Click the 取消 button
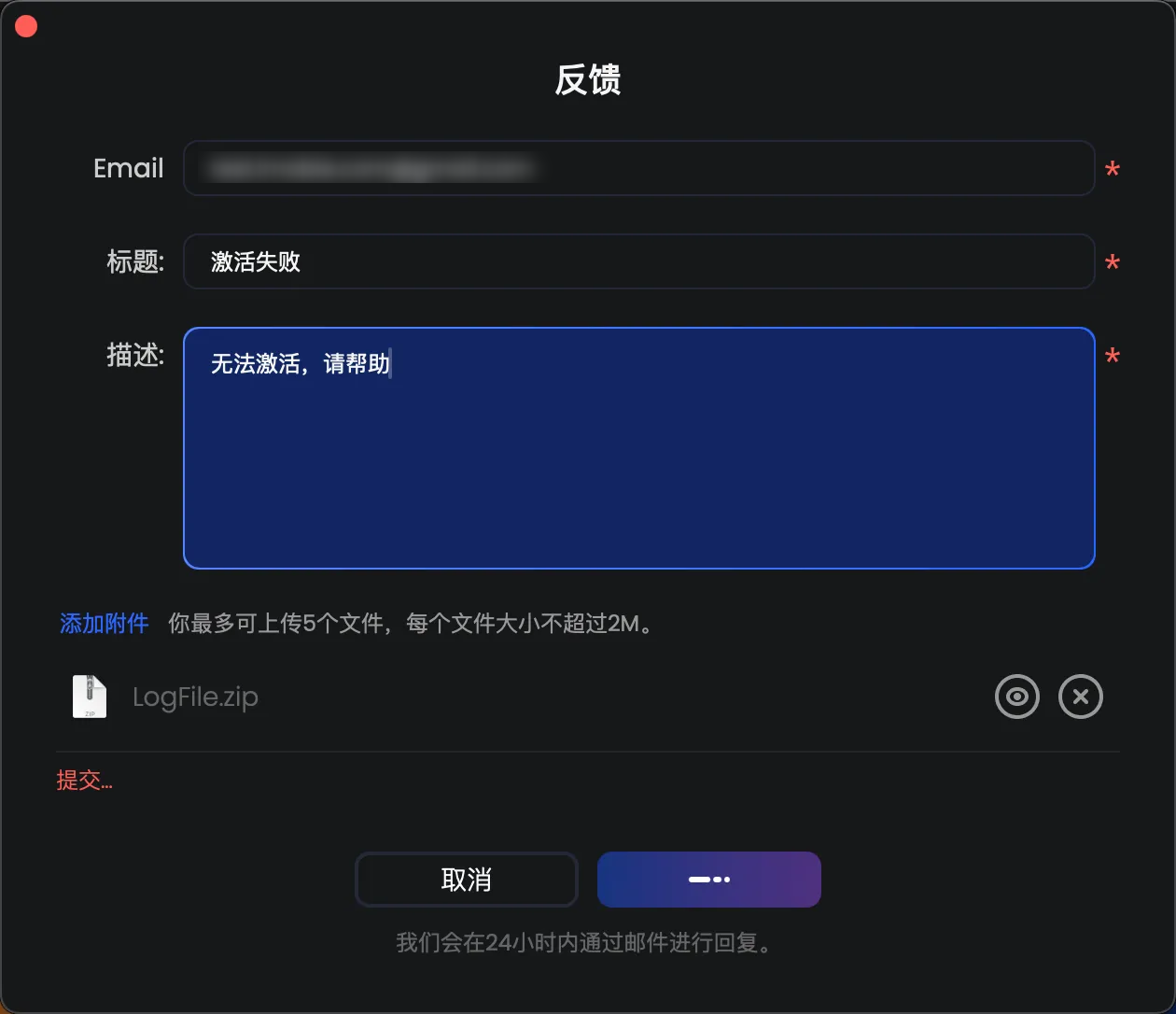The image size is (1176, 1014). pos(467,880)
